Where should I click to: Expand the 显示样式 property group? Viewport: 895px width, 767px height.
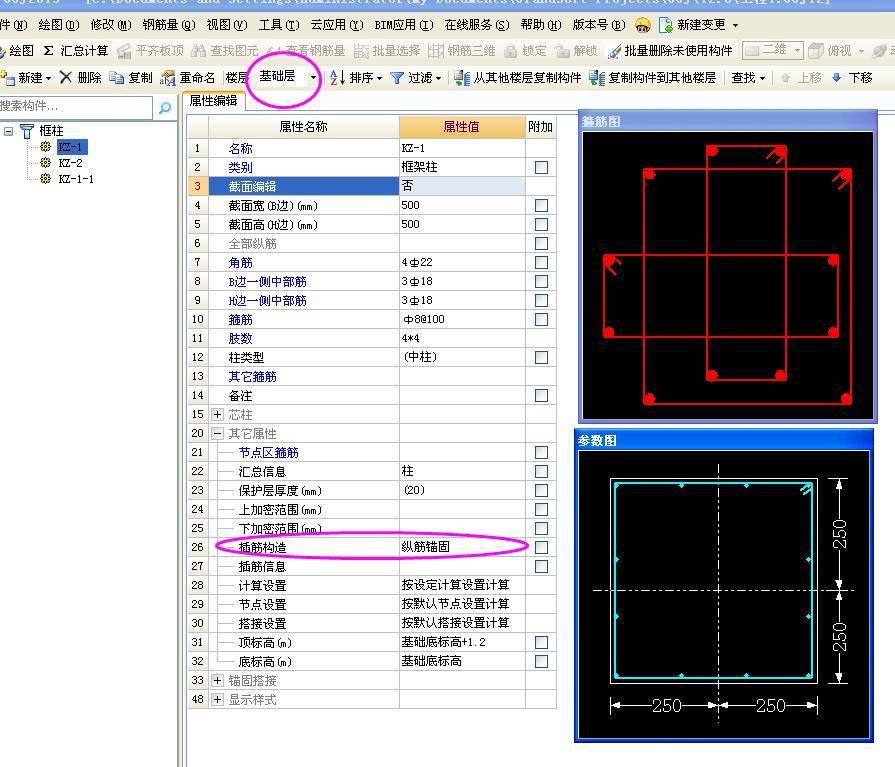point(217,699)
